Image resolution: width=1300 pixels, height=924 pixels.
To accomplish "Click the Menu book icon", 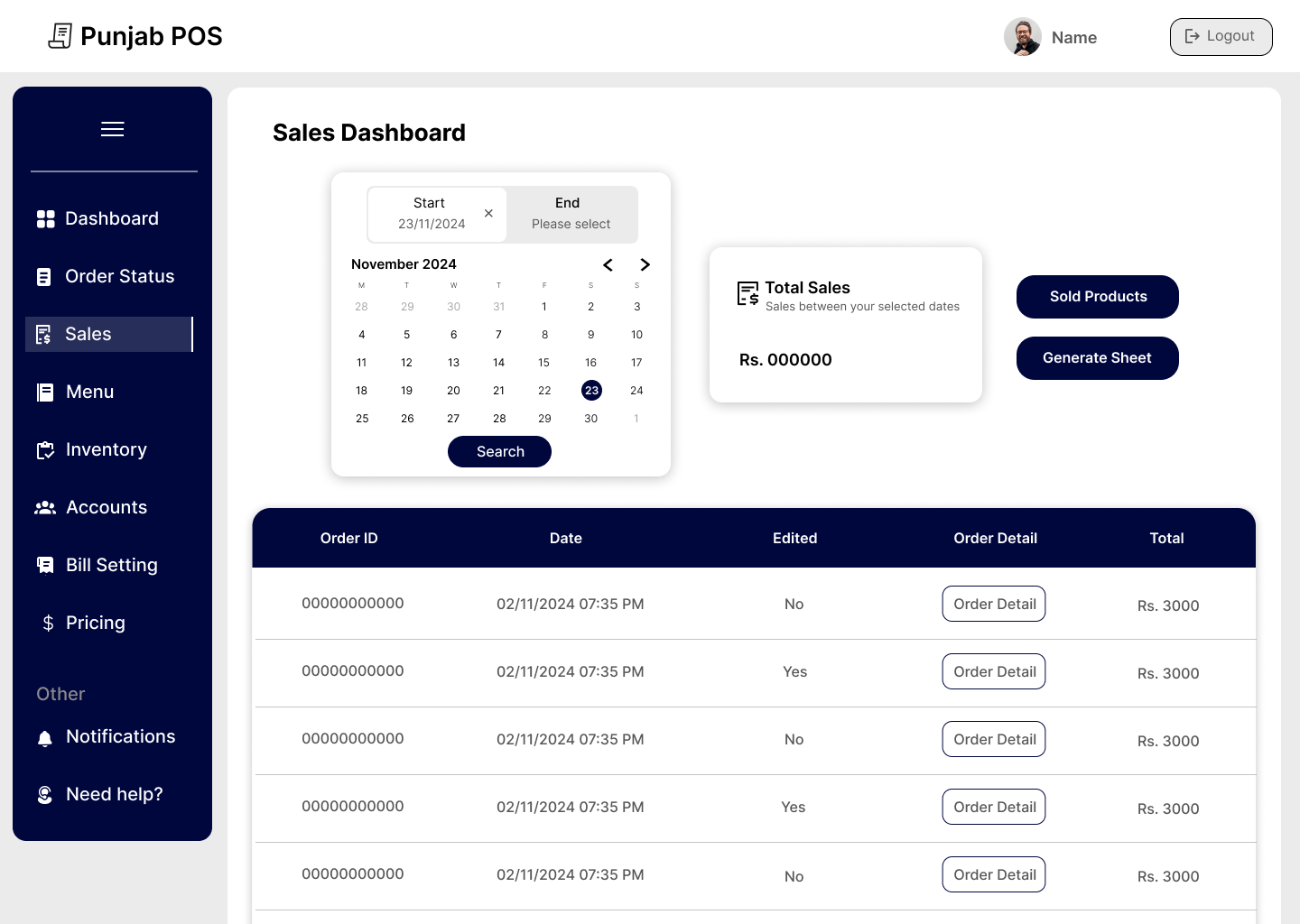I will coord(44,393).
